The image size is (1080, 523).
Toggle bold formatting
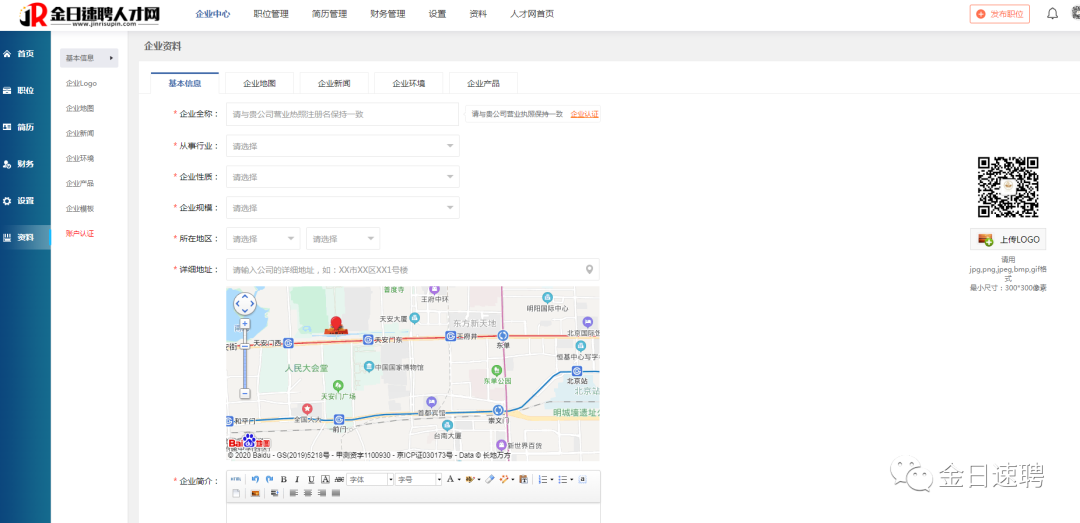[x=284, y=479]
